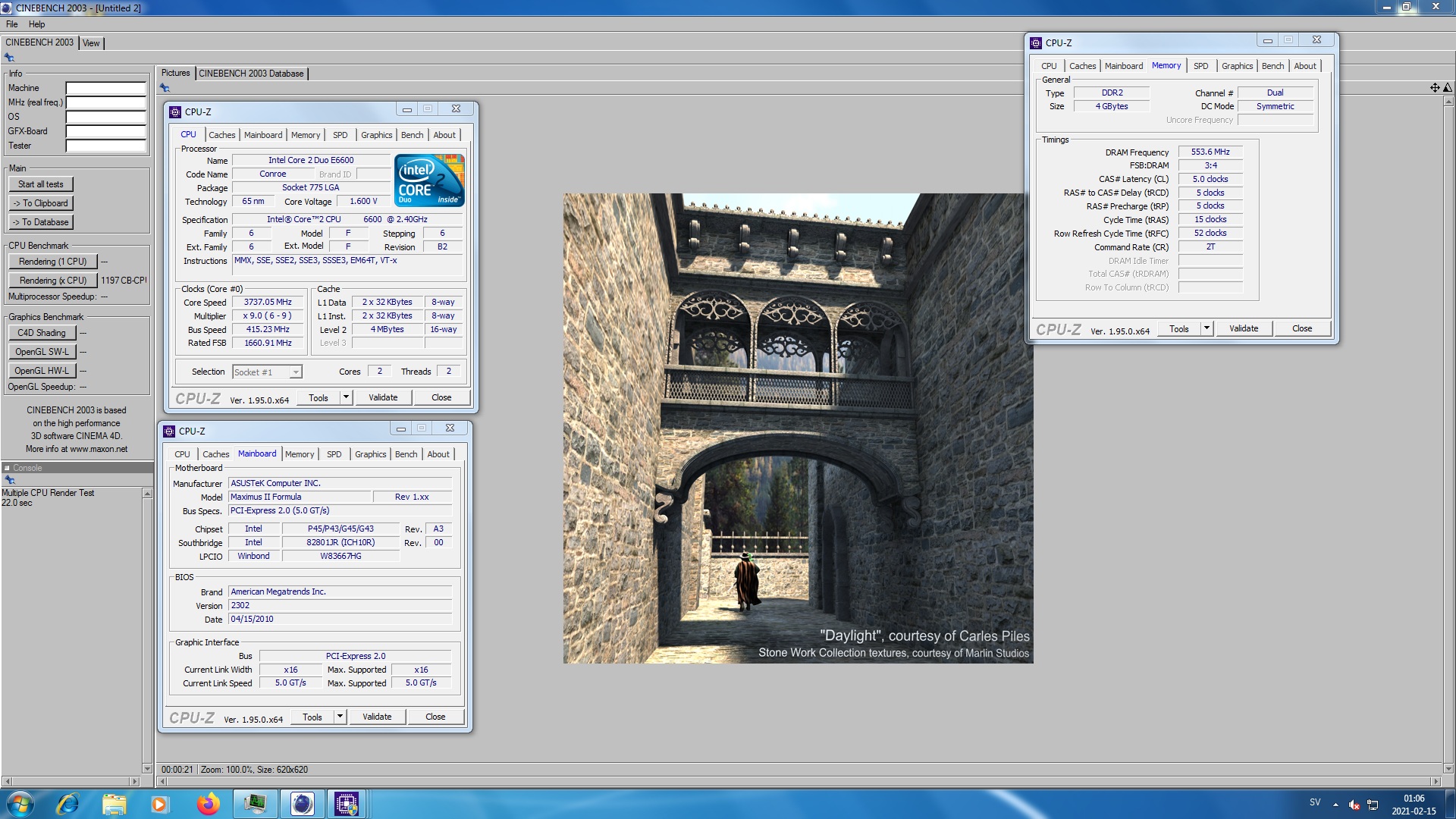
Task: Run the OpenGL HW-L test
Action: pos(42,371)
